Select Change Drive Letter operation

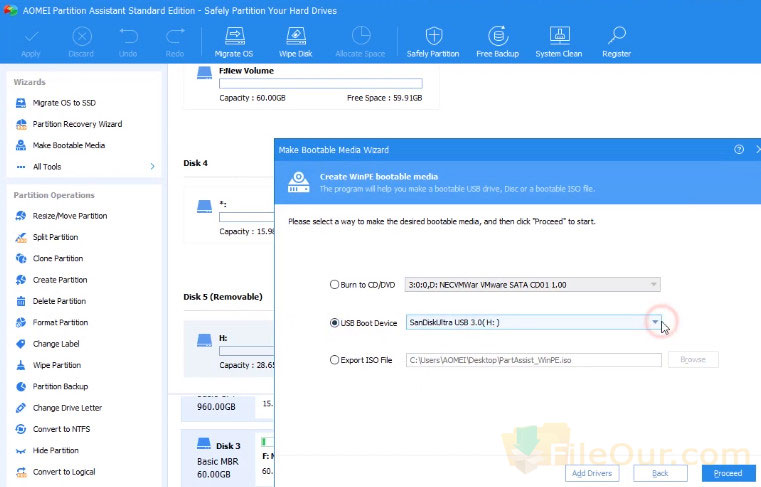[58, 408]
